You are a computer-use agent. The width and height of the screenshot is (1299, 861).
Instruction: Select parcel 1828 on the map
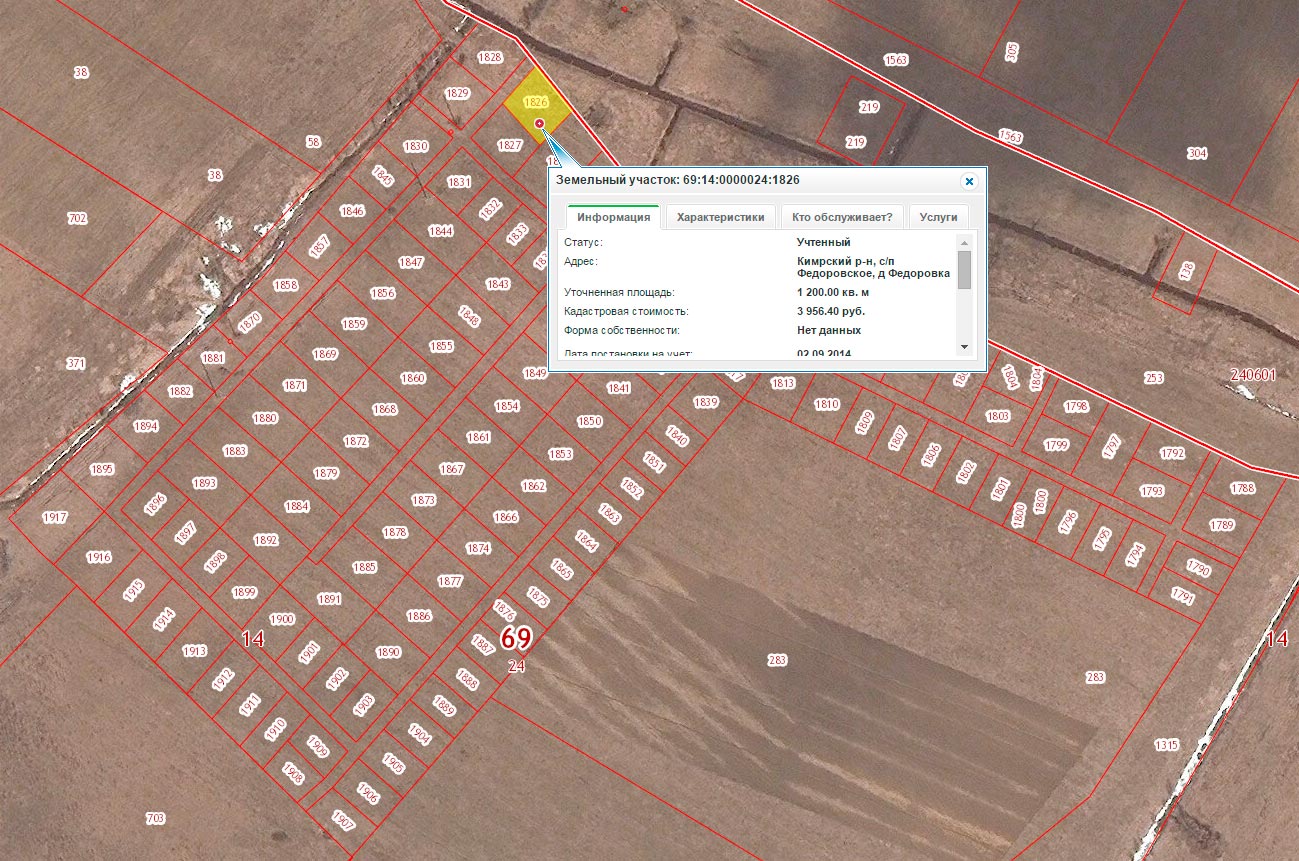click(490, 57)
